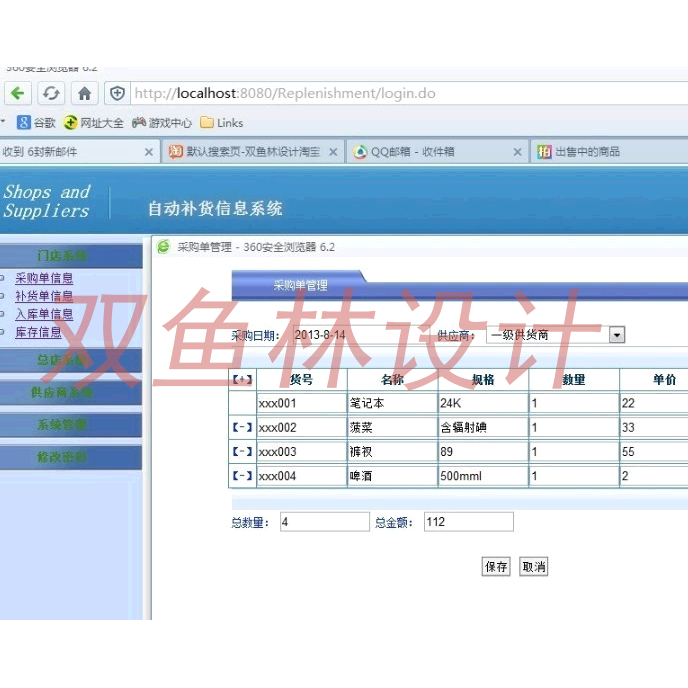Remove row xxx003 with its 【-】 icon

242,451
